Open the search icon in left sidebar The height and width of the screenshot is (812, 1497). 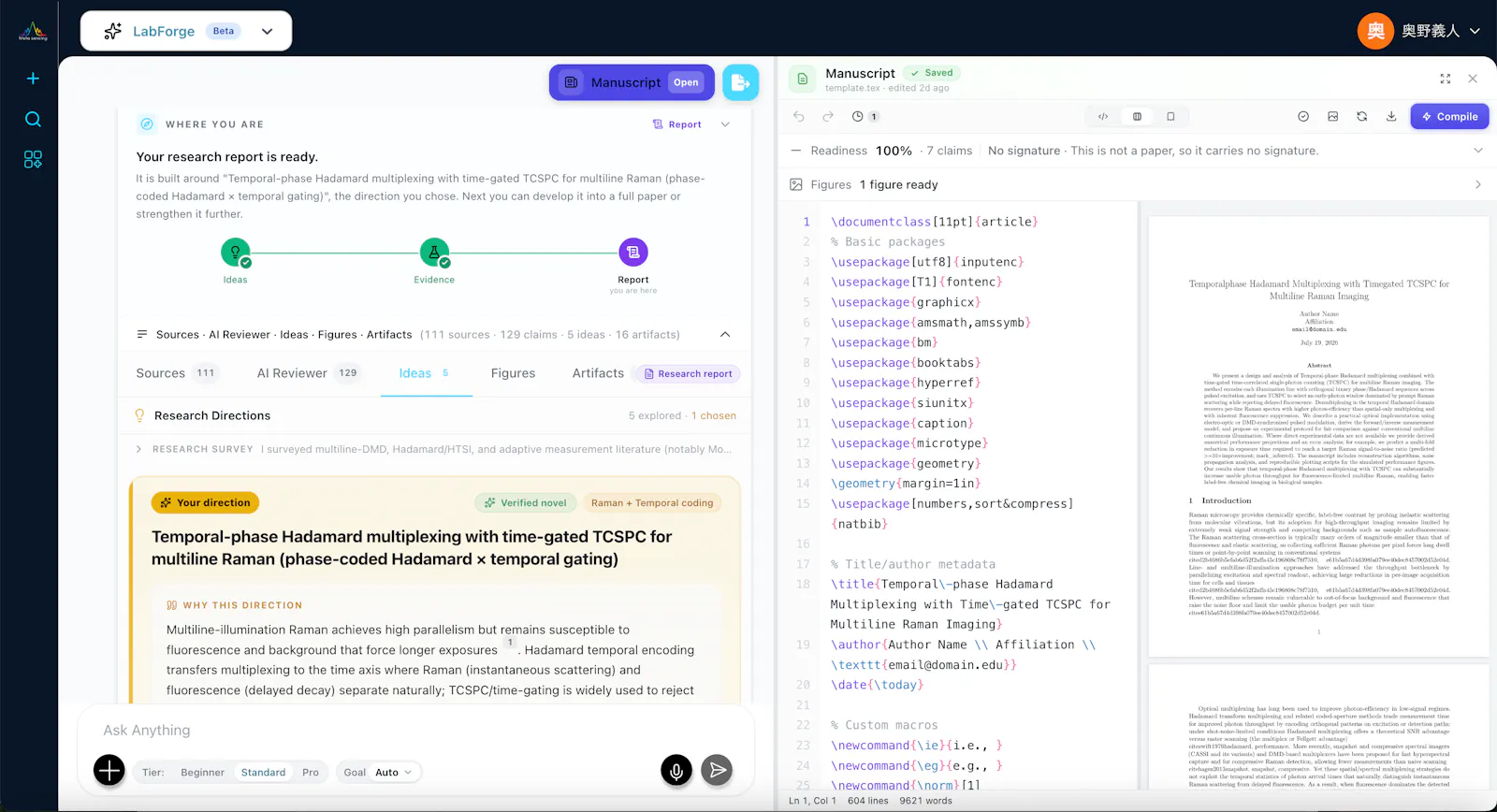click(x=33, y=119)
